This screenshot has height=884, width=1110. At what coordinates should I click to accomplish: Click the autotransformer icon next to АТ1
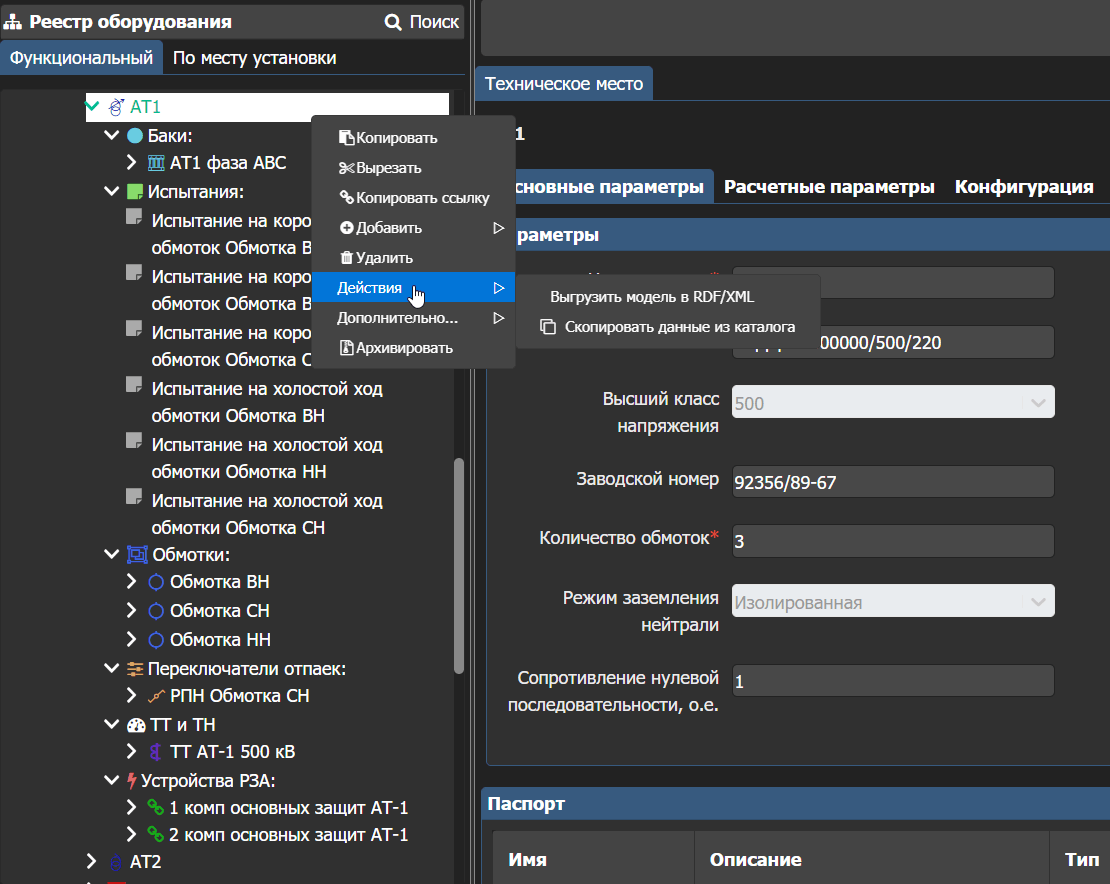pyautogui.click(x=116, y=107)
